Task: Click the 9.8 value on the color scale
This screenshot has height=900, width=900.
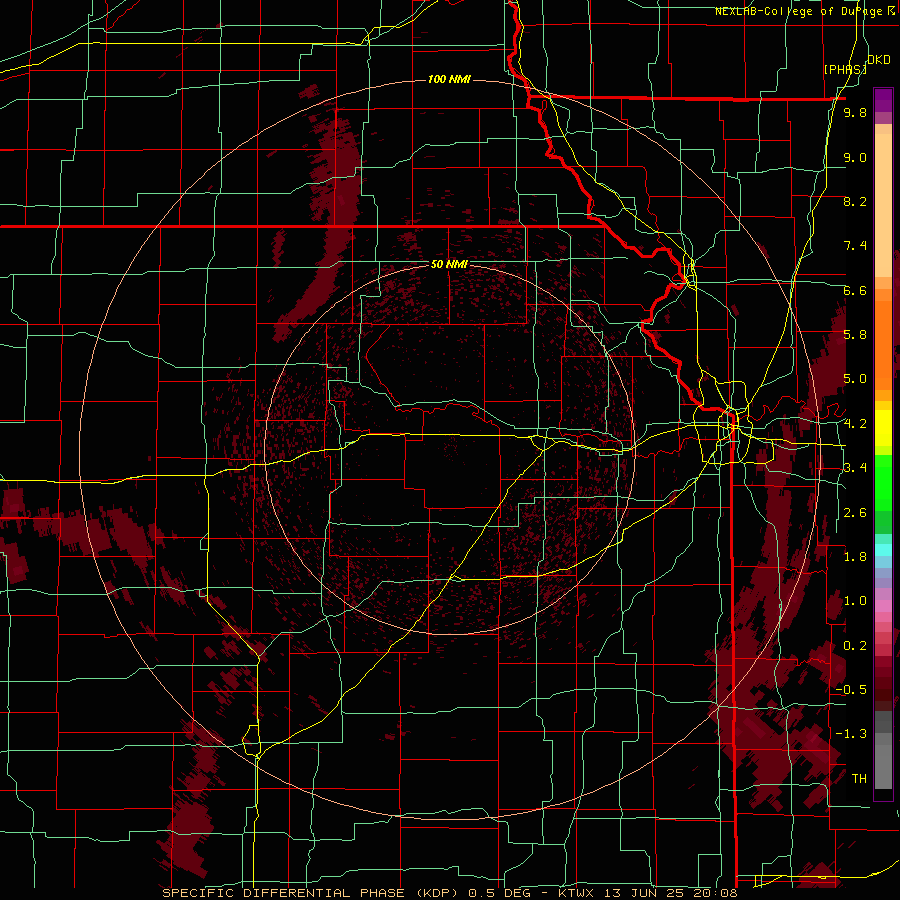Action: click(x=855, y=112)
